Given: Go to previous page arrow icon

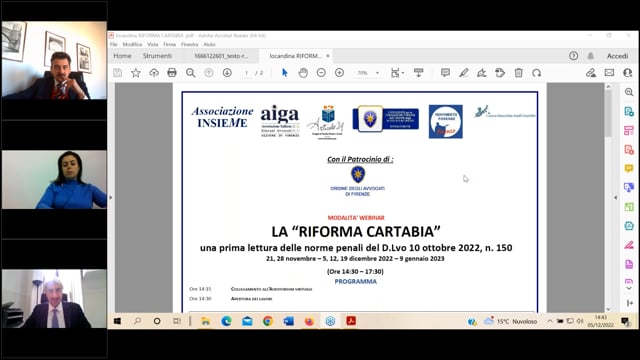Looking at the screenshot, I should tap(209, 73).
